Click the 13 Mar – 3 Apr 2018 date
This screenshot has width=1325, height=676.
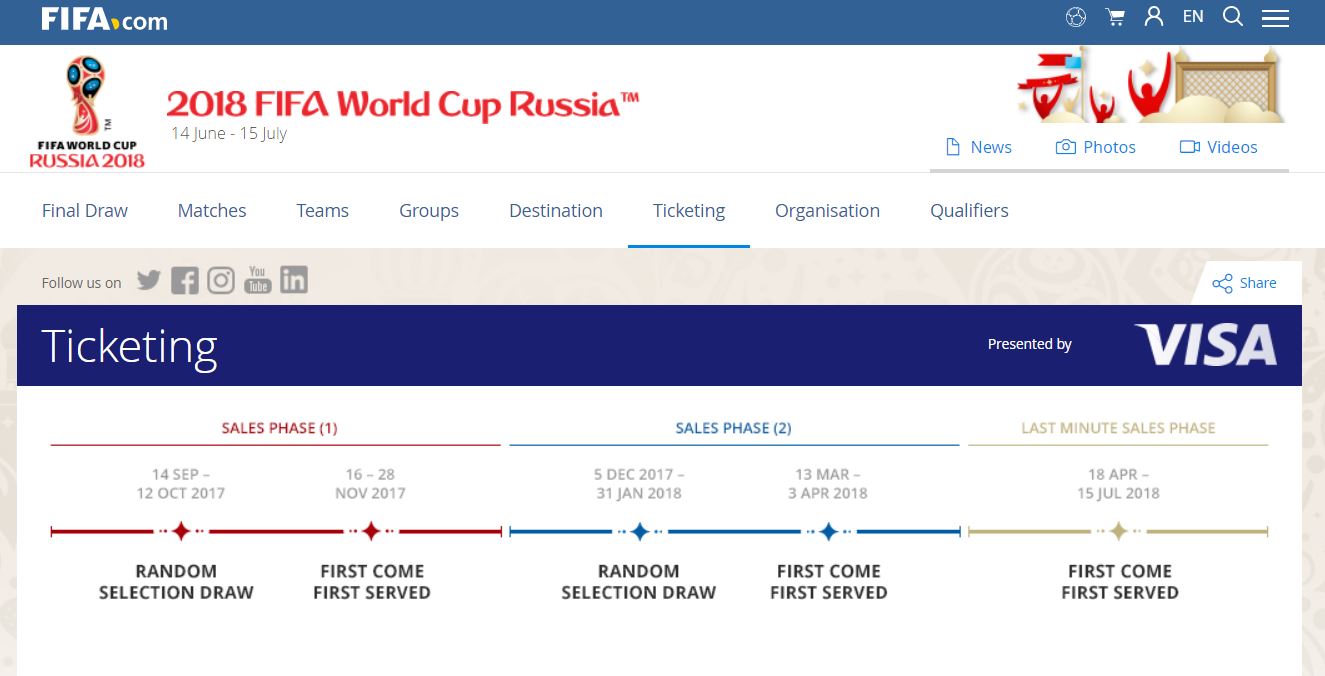click(x=828, y=484)
